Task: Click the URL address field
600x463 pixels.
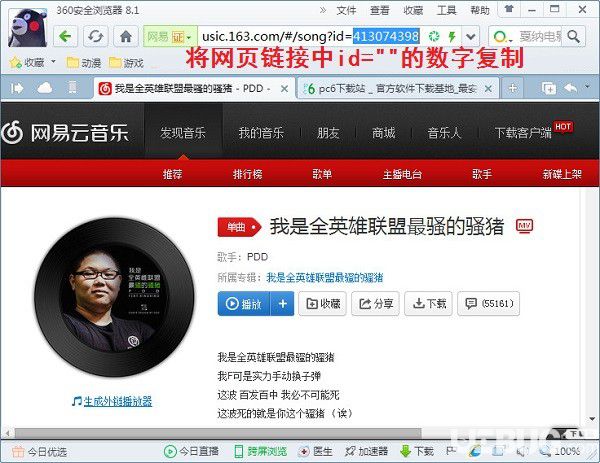Action: point(310,37)
